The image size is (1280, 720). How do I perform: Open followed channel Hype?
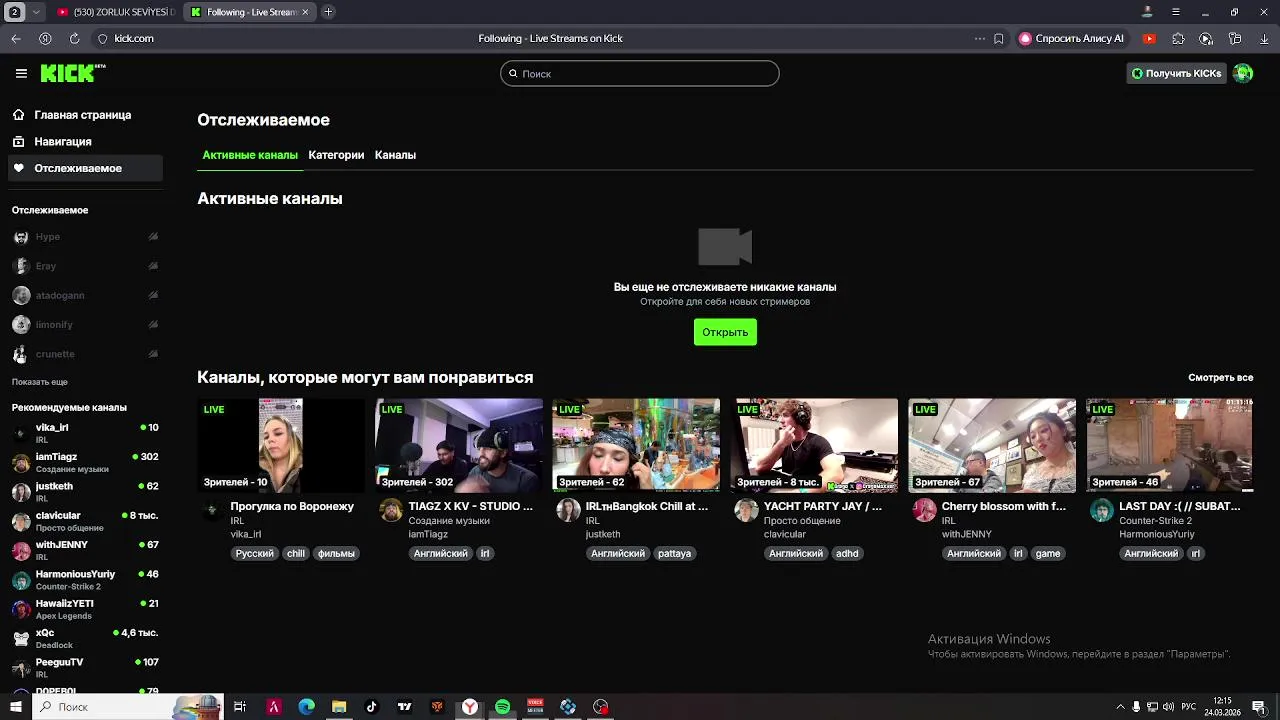pos(85,237)
